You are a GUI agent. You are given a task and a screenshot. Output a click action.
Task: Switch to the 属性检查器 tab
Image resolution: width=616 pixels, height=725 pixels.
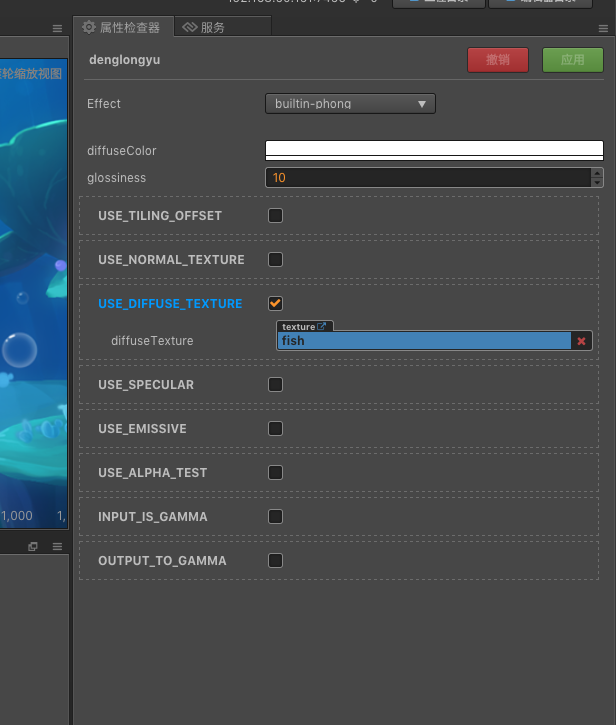tap(123, 27)
